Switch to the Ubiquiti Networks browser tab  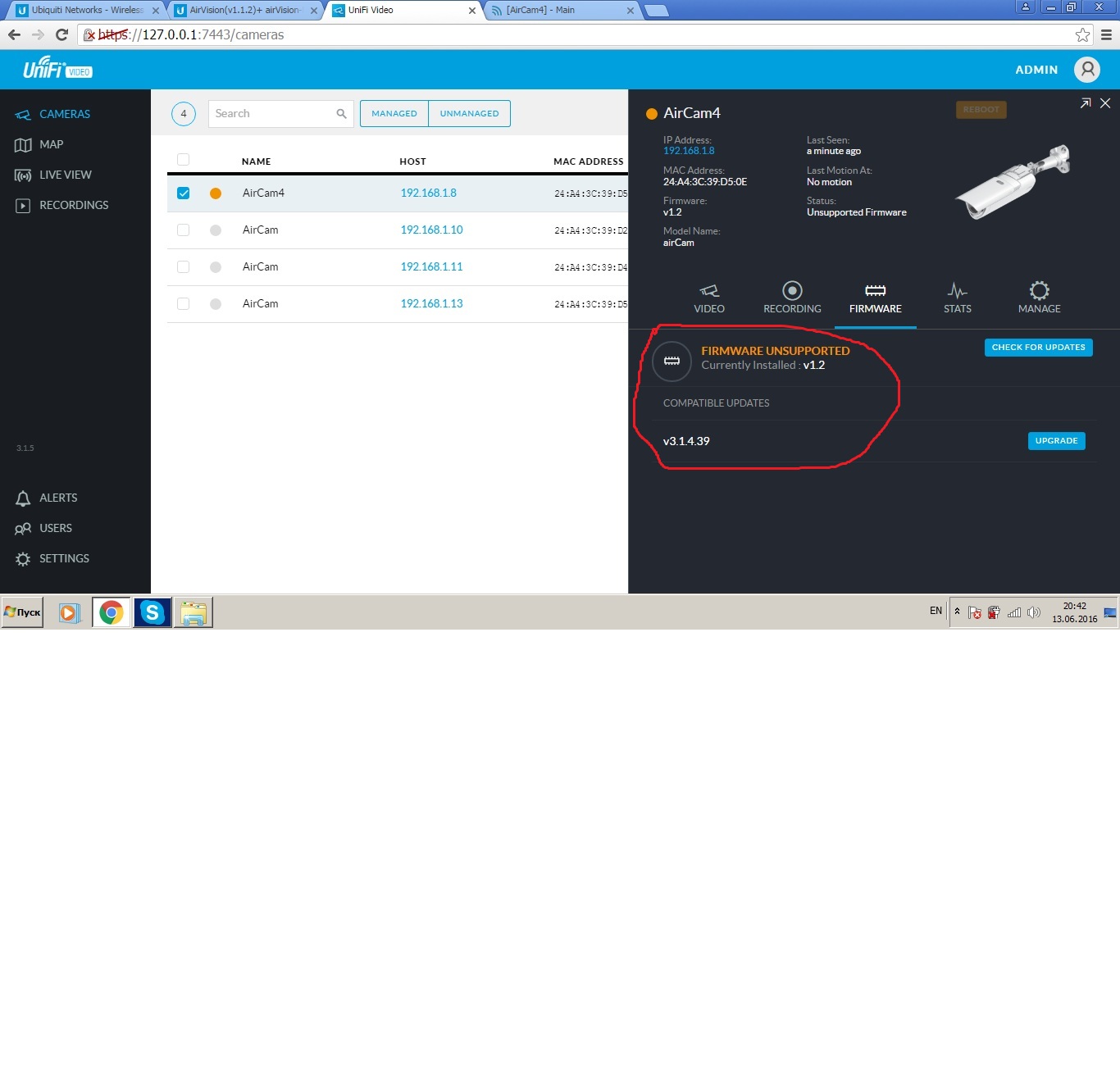point(85,10)
